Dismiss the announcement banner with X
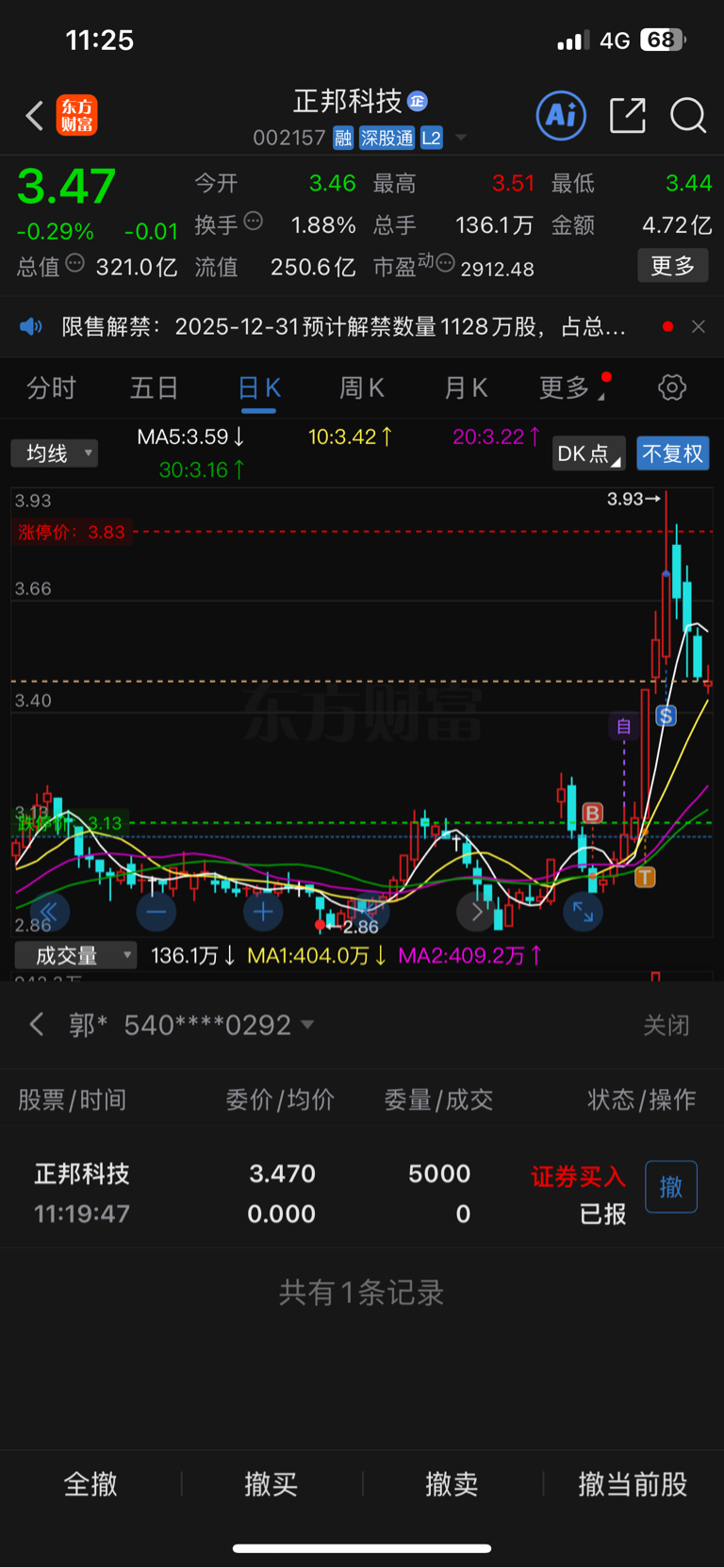The width and height of the screenshot is (724, 1568). (699, 326)
